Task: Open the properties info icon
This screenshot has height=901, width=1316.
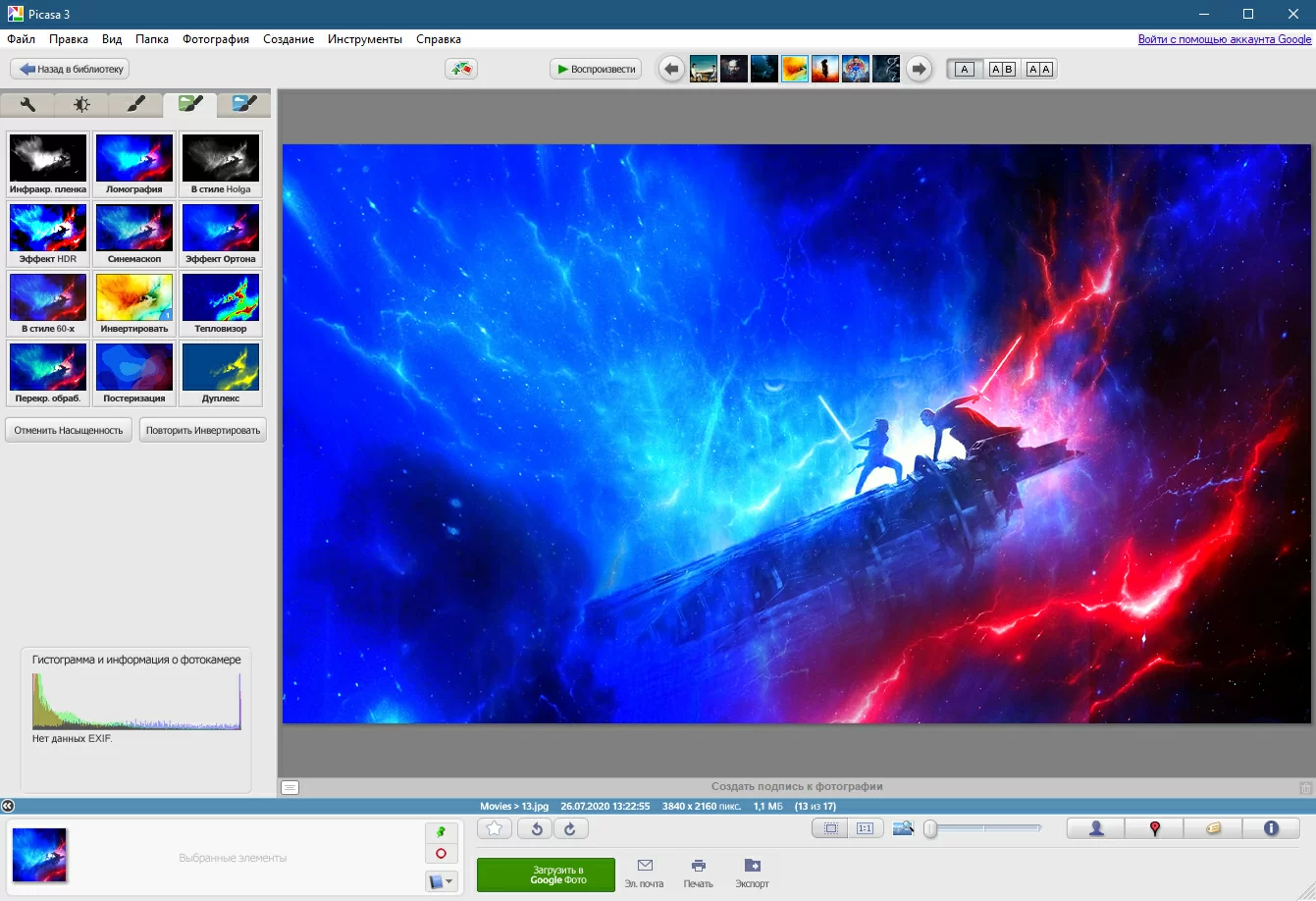Action: click(1271, 828)
